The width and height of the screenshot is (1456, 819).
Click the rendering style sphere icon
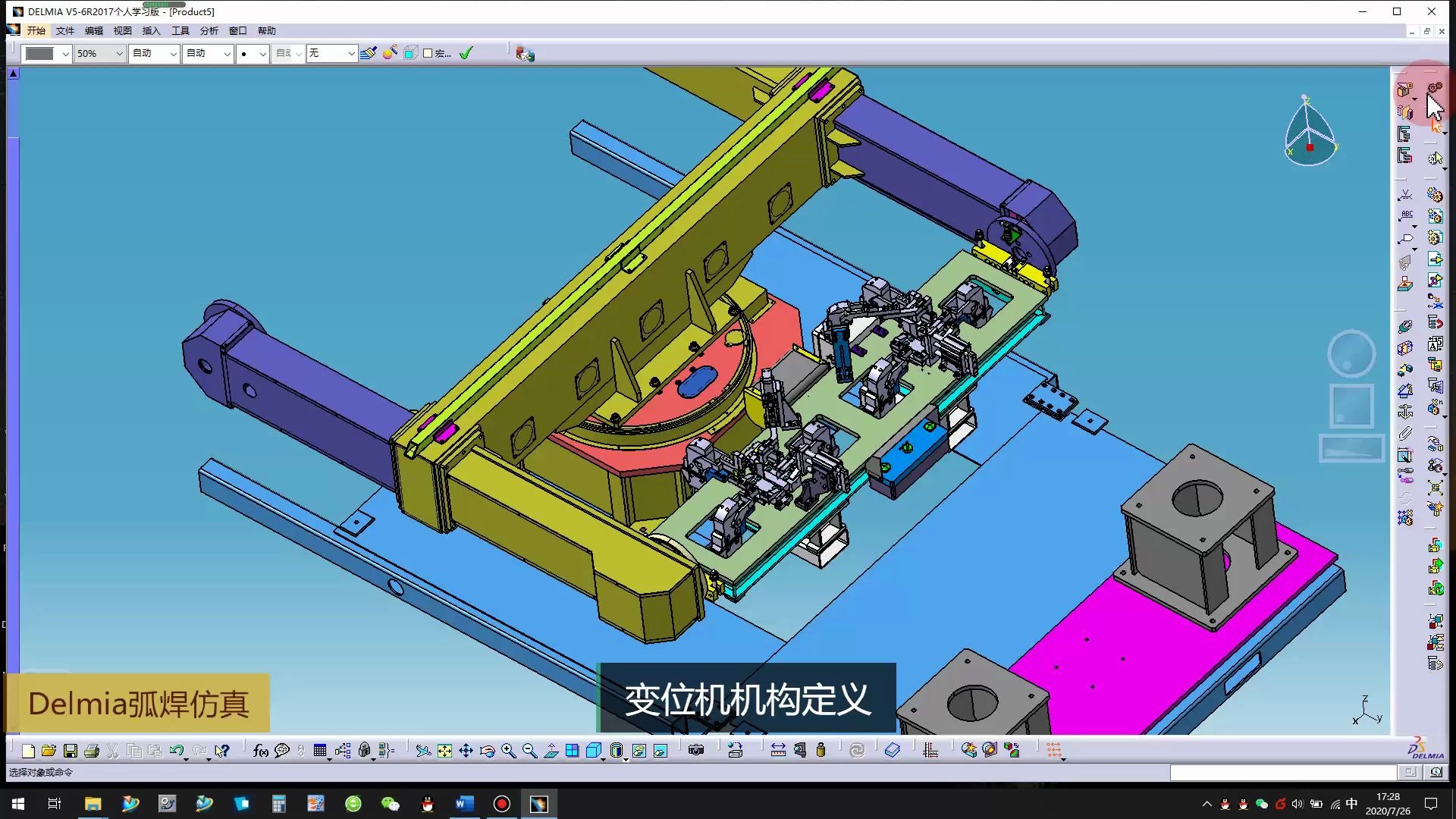click(390, 53)
